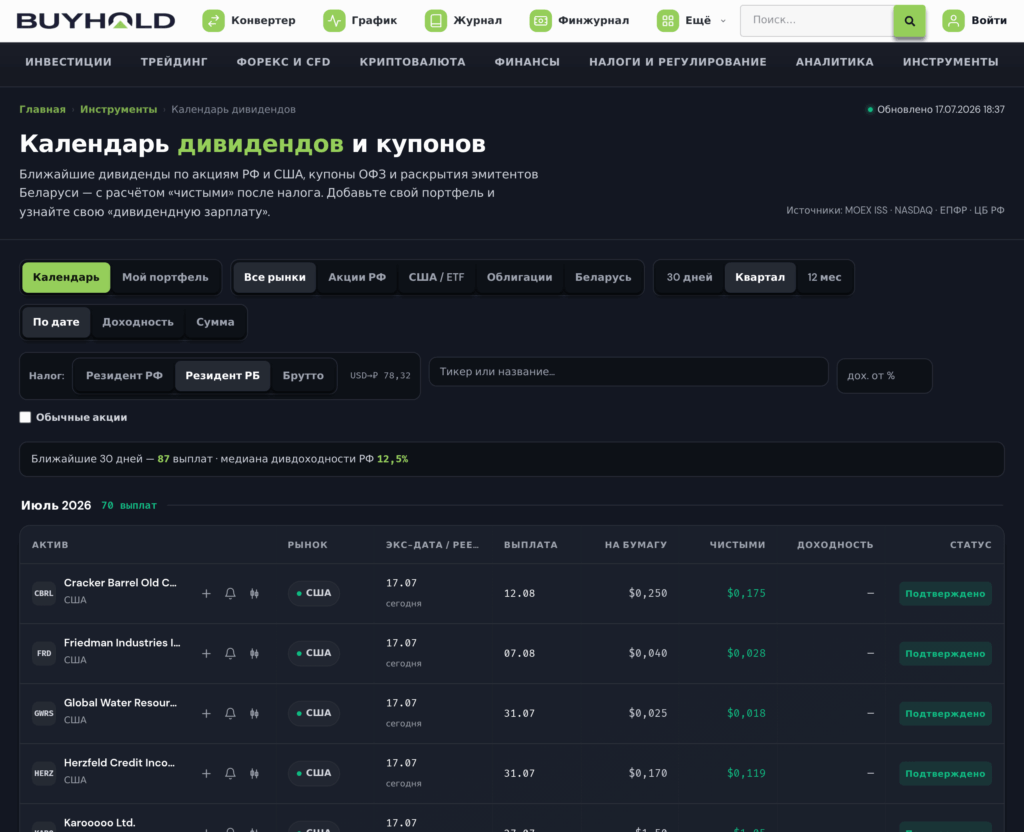Set period to 12 мес

(x=824, y=278)
